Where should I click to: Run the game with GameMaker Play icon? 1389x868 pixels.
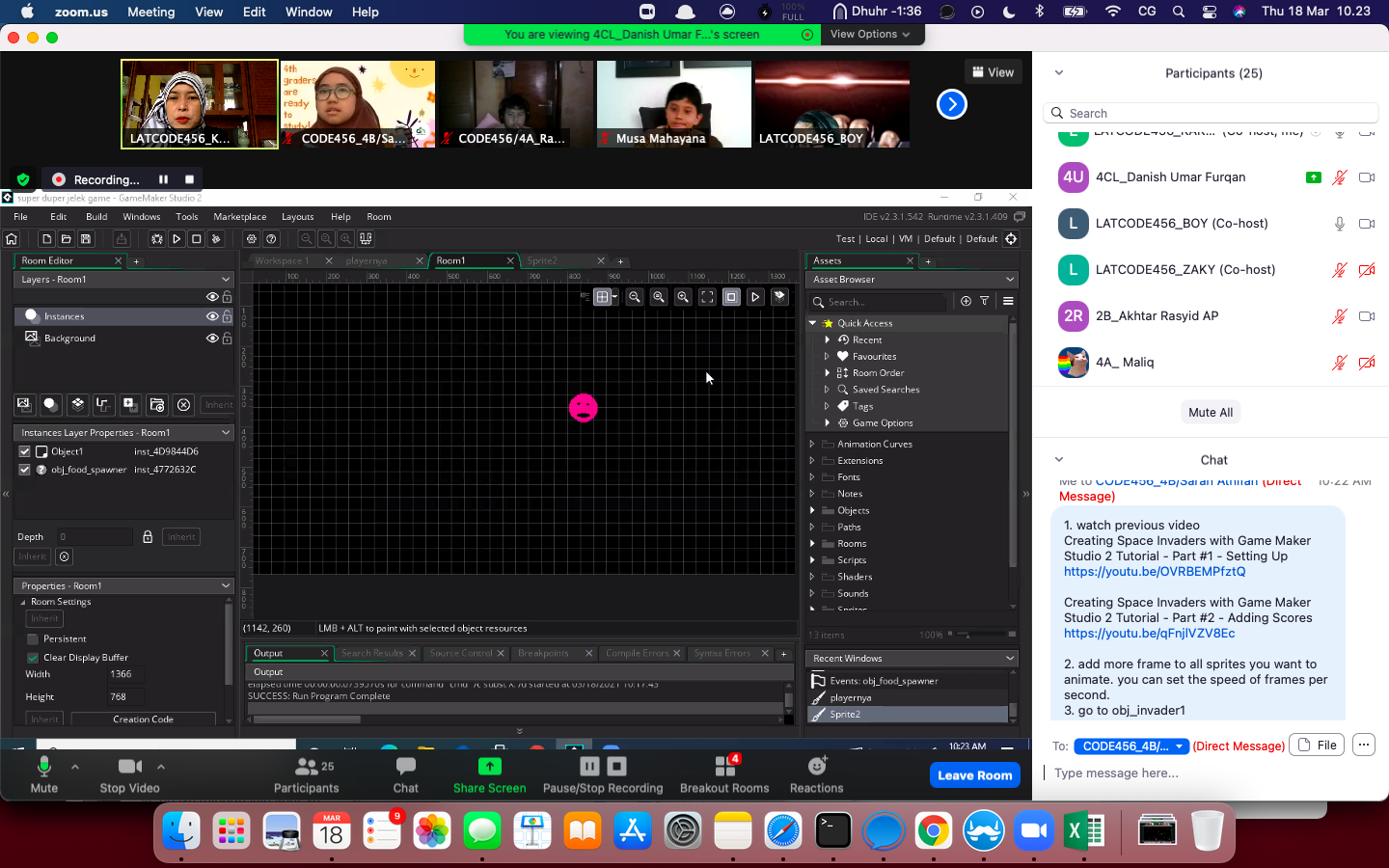177,239
